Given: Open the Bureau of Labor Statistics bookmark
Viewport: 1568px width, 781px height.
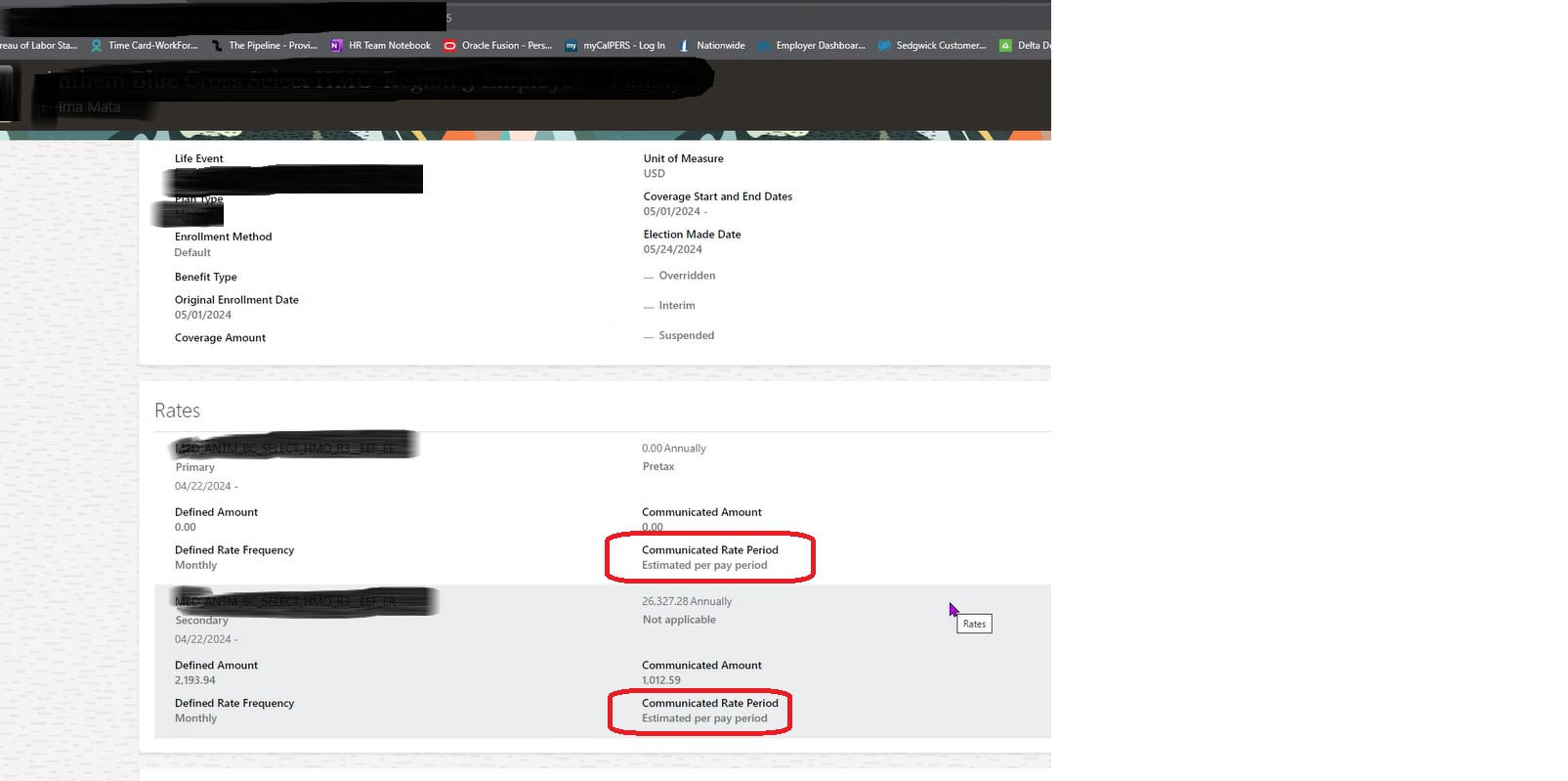Looking at the screenshot, I should click(x=38, y=45).
